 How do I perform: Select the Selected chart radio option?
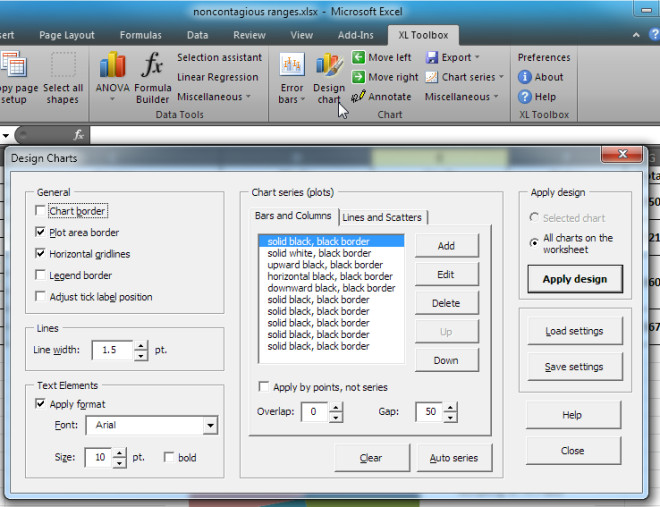534,218
